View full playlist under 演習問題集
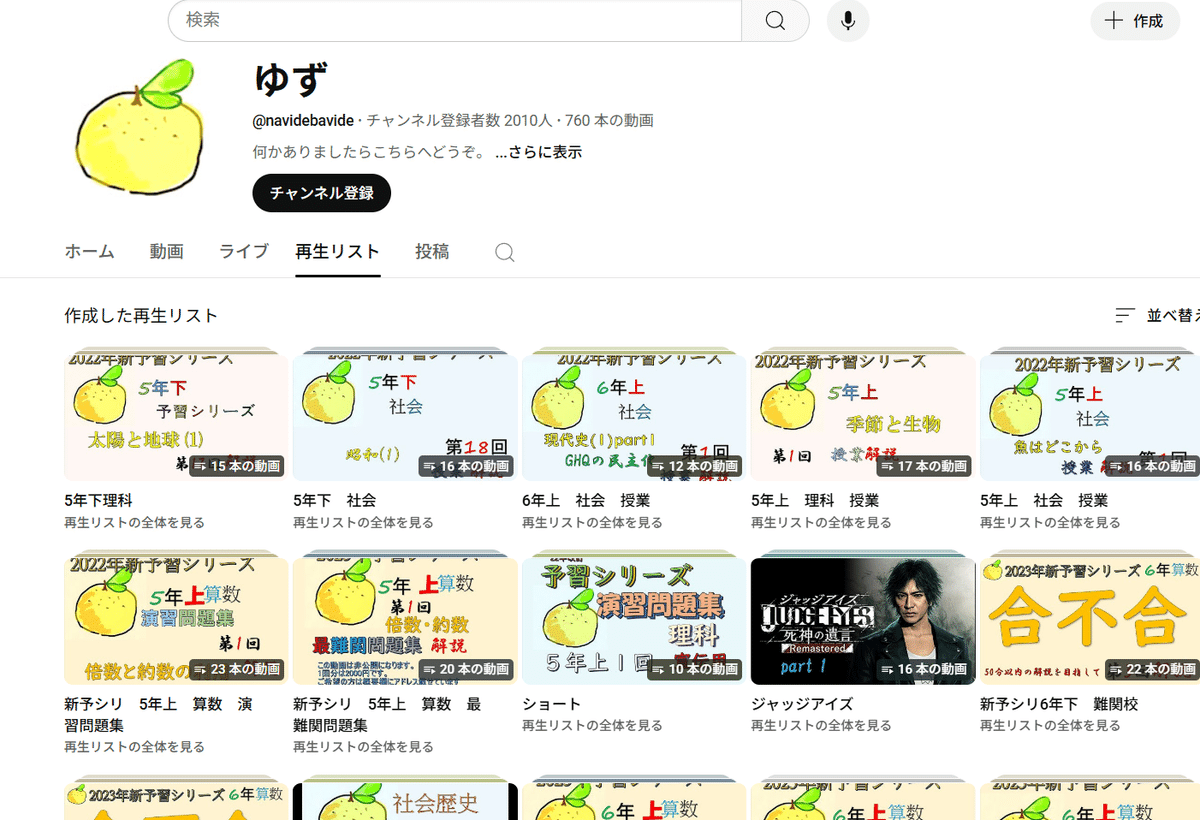Image resolution: width=1200 pixels, height=820 pixels. pyautogui.click(x=134, y=746)
